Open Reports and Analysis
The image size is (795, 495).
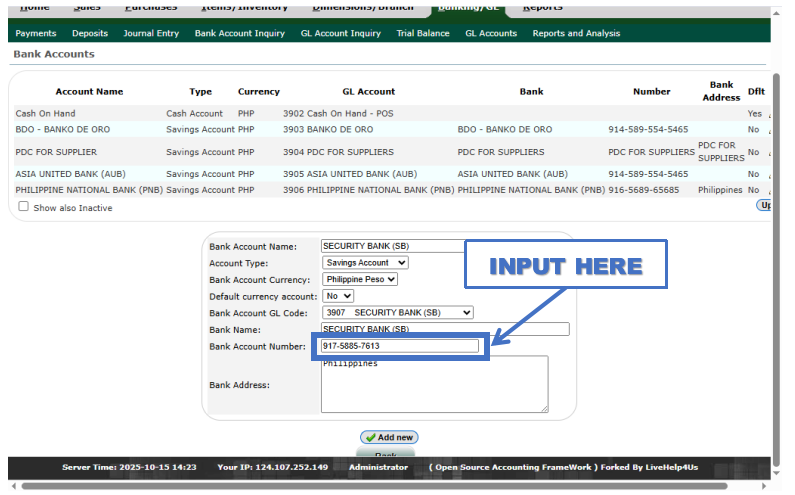point(576,33)
